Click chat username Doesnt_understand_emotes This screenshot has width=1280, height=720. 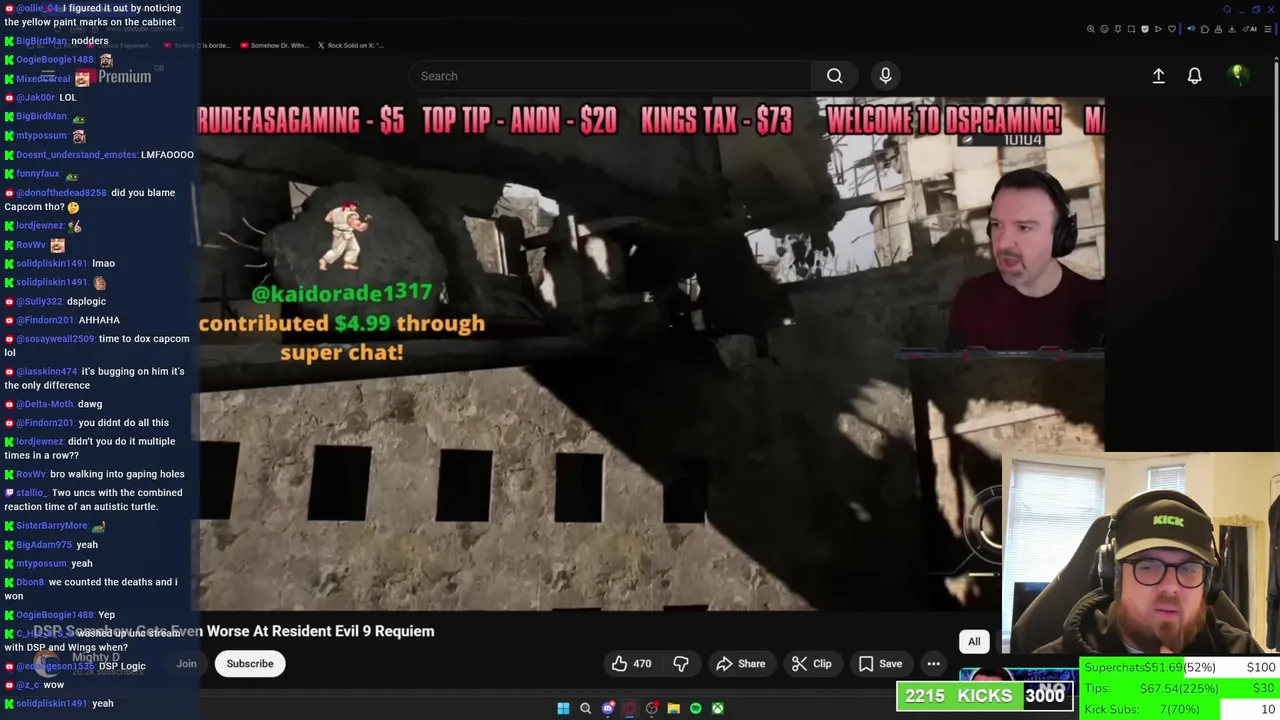[x=76, y=155]
